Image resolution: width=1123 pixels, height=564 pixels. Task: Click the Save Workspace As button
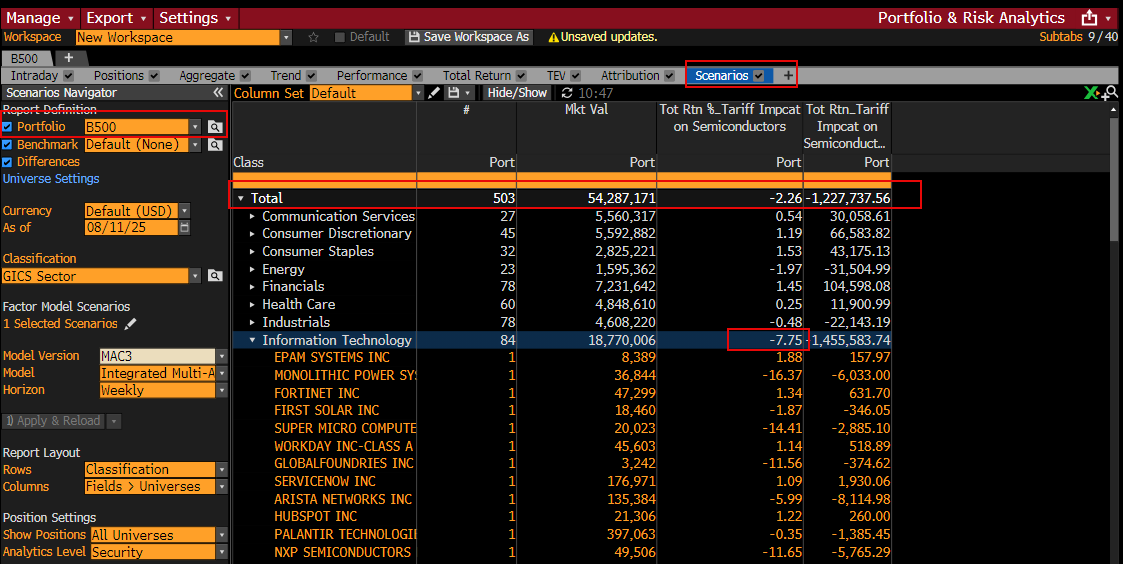468,37
